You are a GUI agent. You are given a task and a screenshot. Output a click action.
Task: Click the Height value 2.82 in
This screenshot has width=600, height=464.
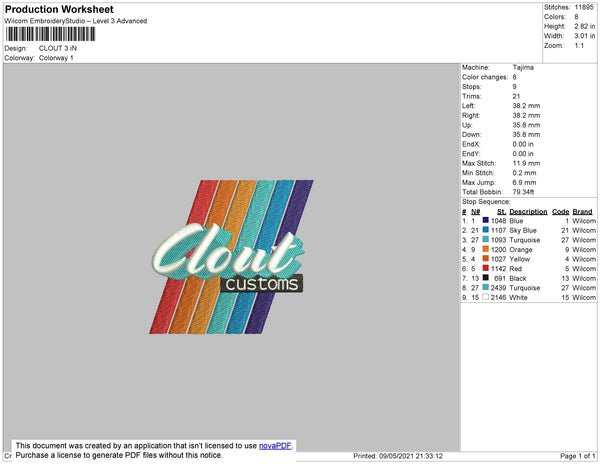coord(585,26)
